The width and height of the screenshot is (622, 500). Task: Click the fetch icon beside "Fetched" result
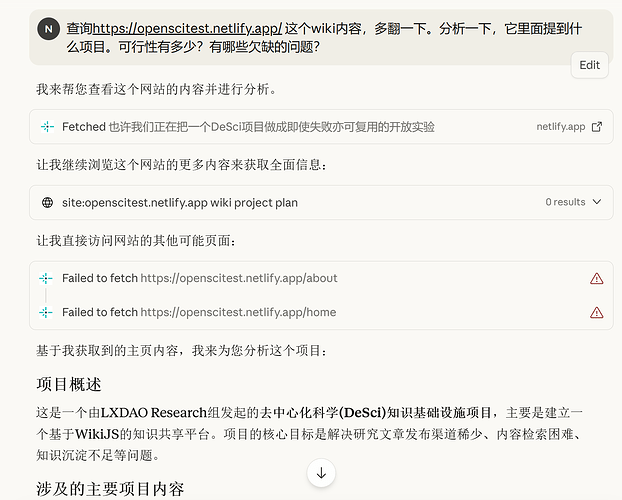tap(47, 127)
